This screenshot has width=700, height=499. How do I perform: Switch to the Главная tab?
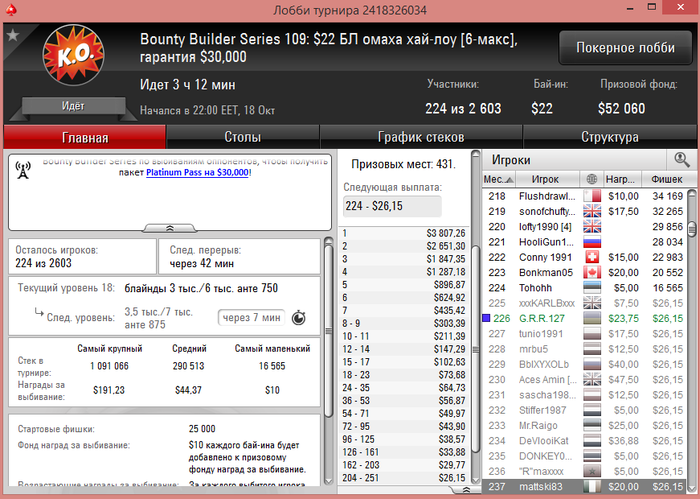coord(85,137)
